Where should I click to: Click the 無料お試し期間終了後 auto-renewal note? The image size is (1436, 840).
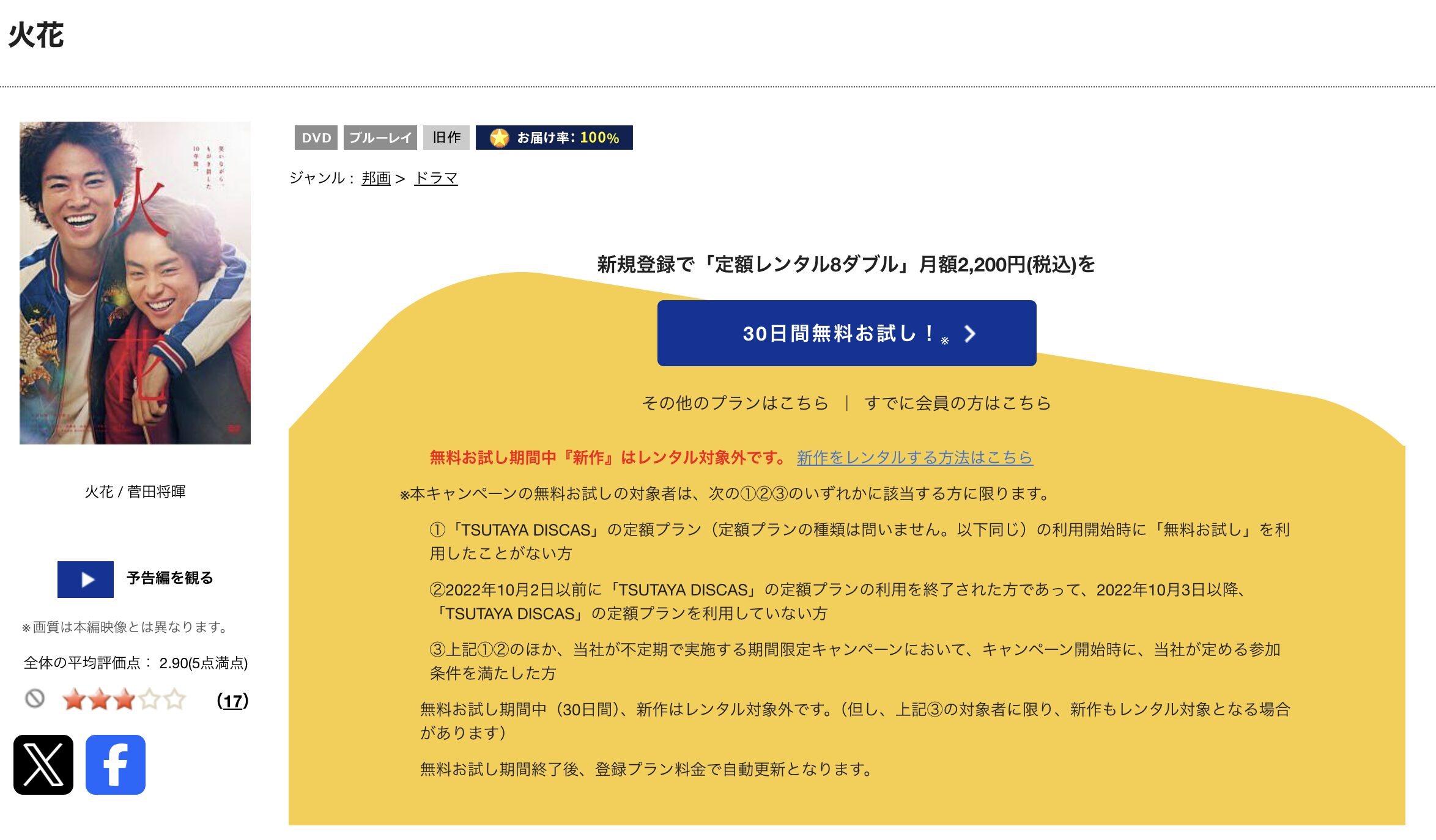pos(646,769)
